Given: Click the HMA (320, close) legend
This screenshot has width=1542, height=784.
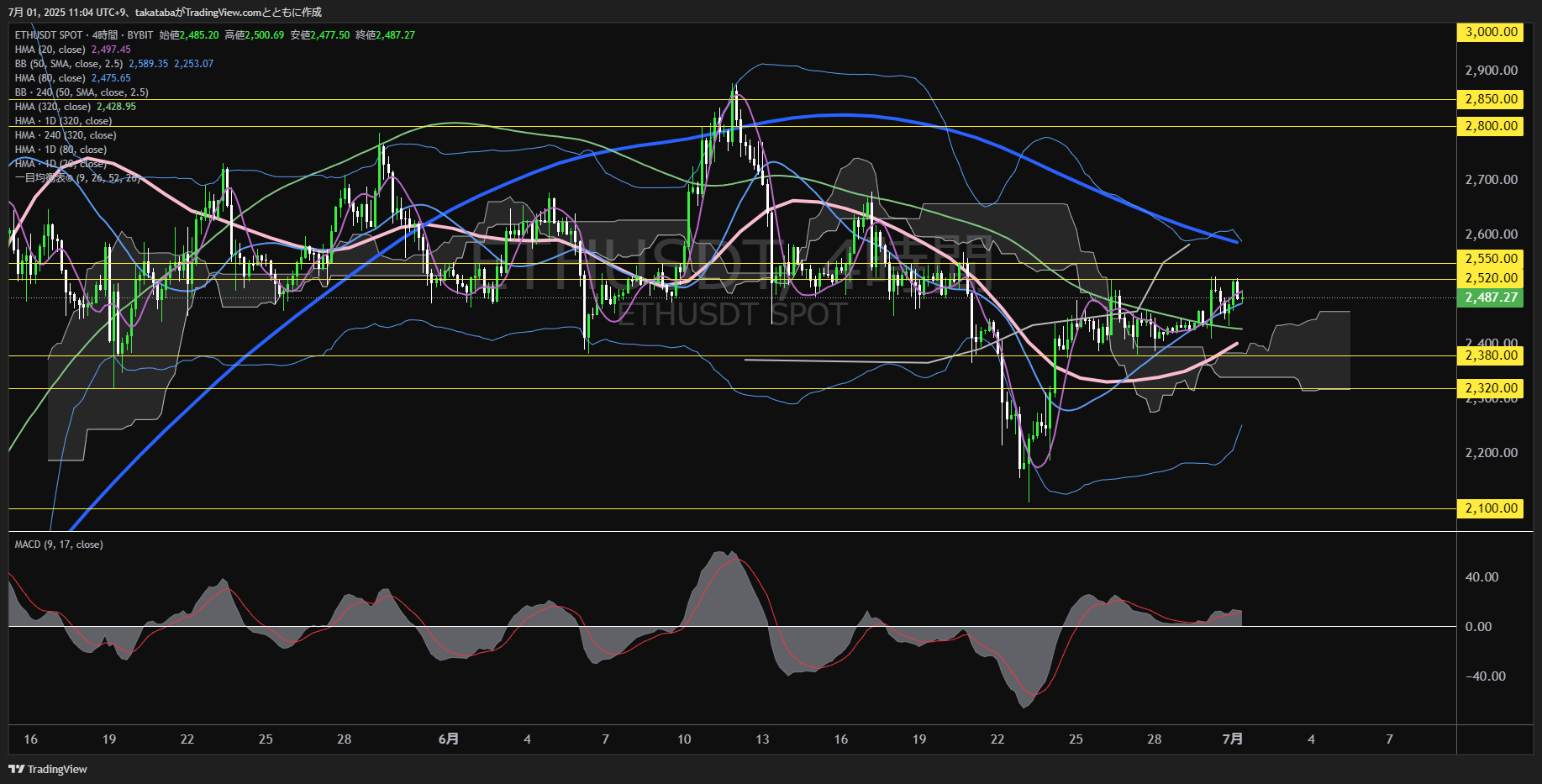Looking at the screenshot, I should (x=53, y=107).
